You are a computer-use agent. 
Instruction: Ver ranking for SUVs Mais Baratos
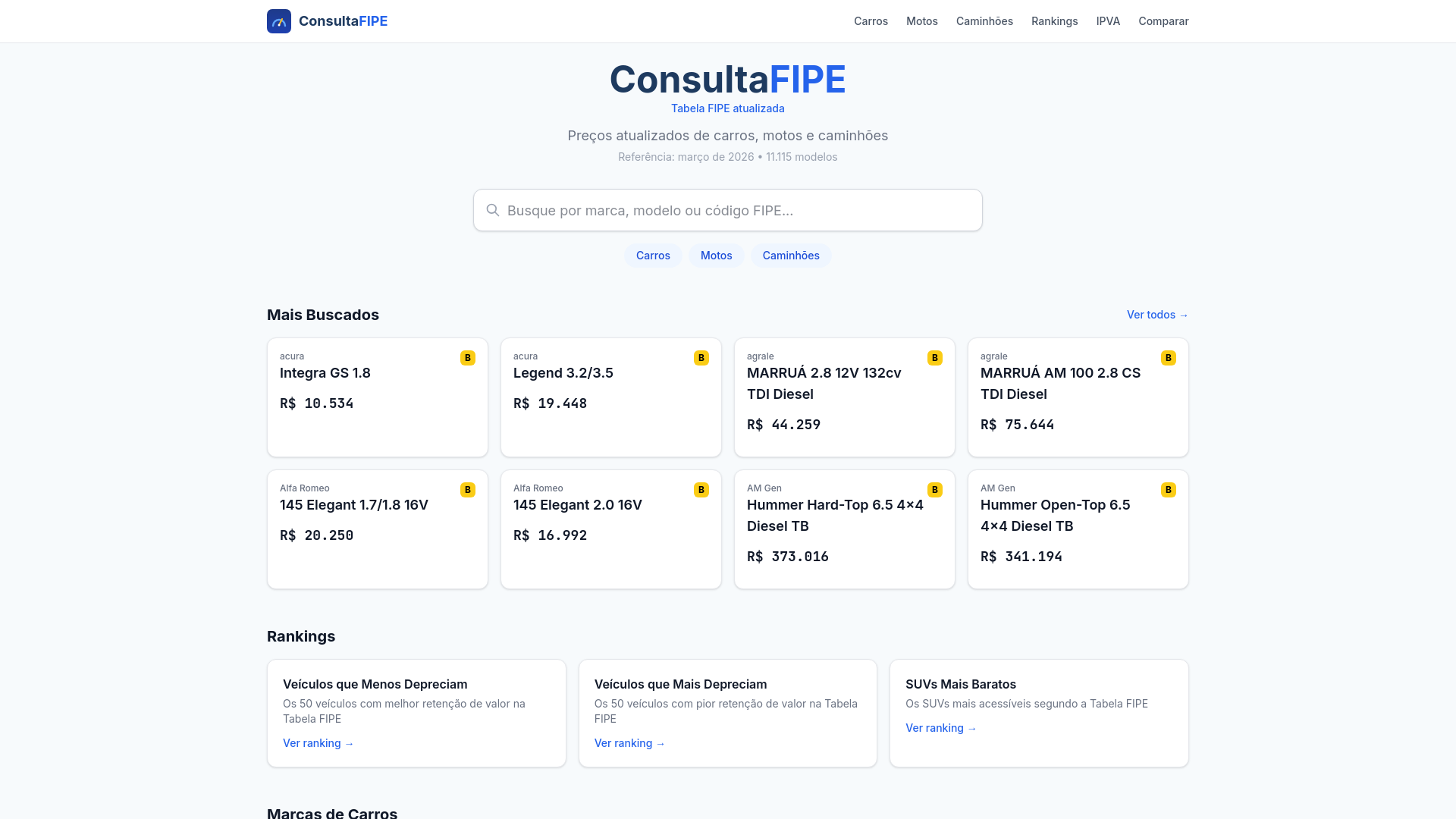click(x=941, y=728)
